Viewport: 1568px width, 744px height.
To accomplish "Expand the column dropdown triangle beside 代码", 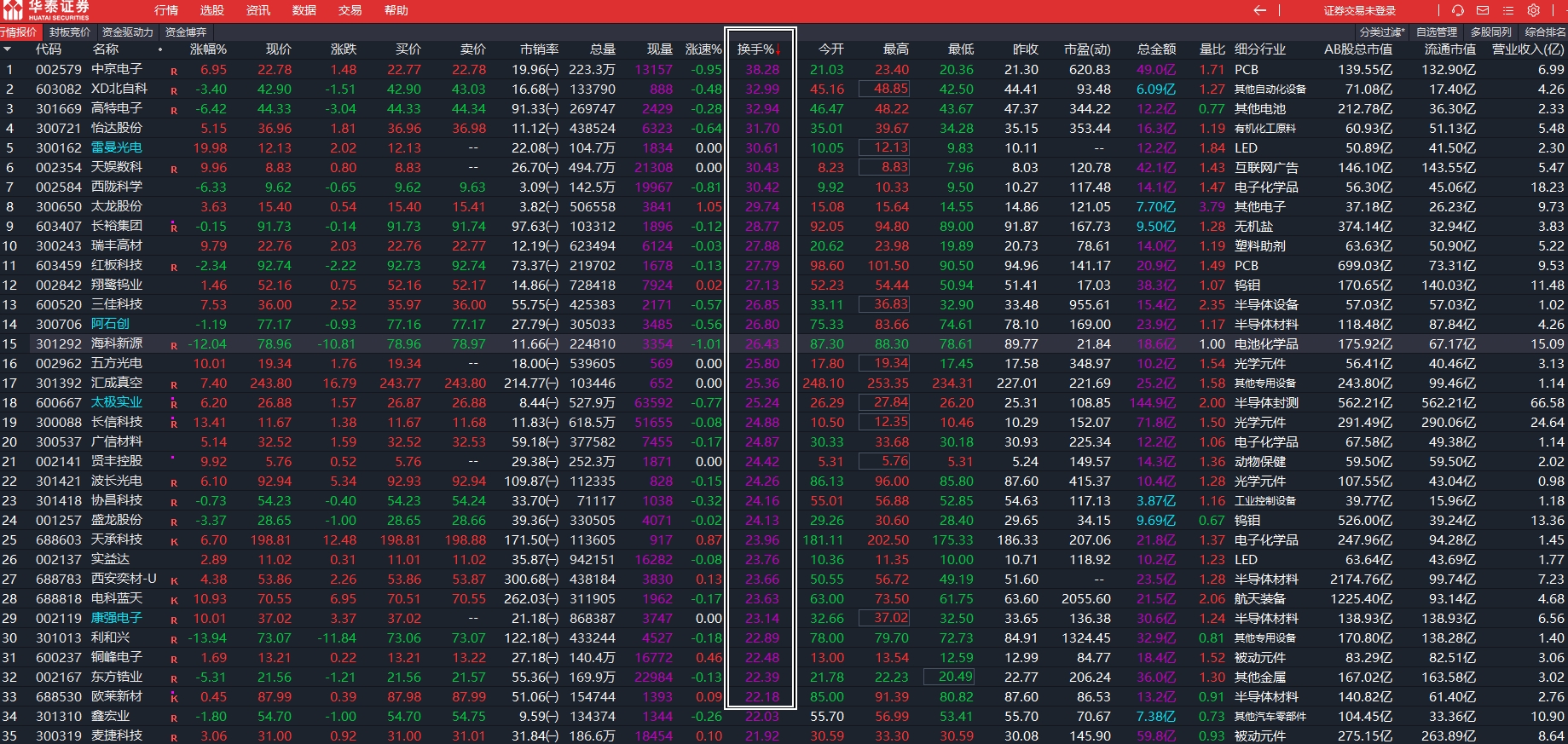I will pyautogui.click(x=9, y=49).
